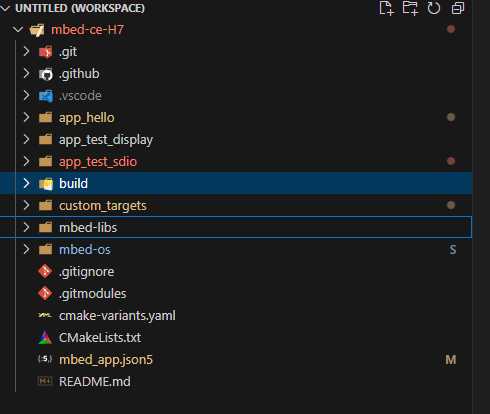
Task: Collapse the mbed-ce-H7 root folder
Action: pyautogui.click(x=18, y=30)
